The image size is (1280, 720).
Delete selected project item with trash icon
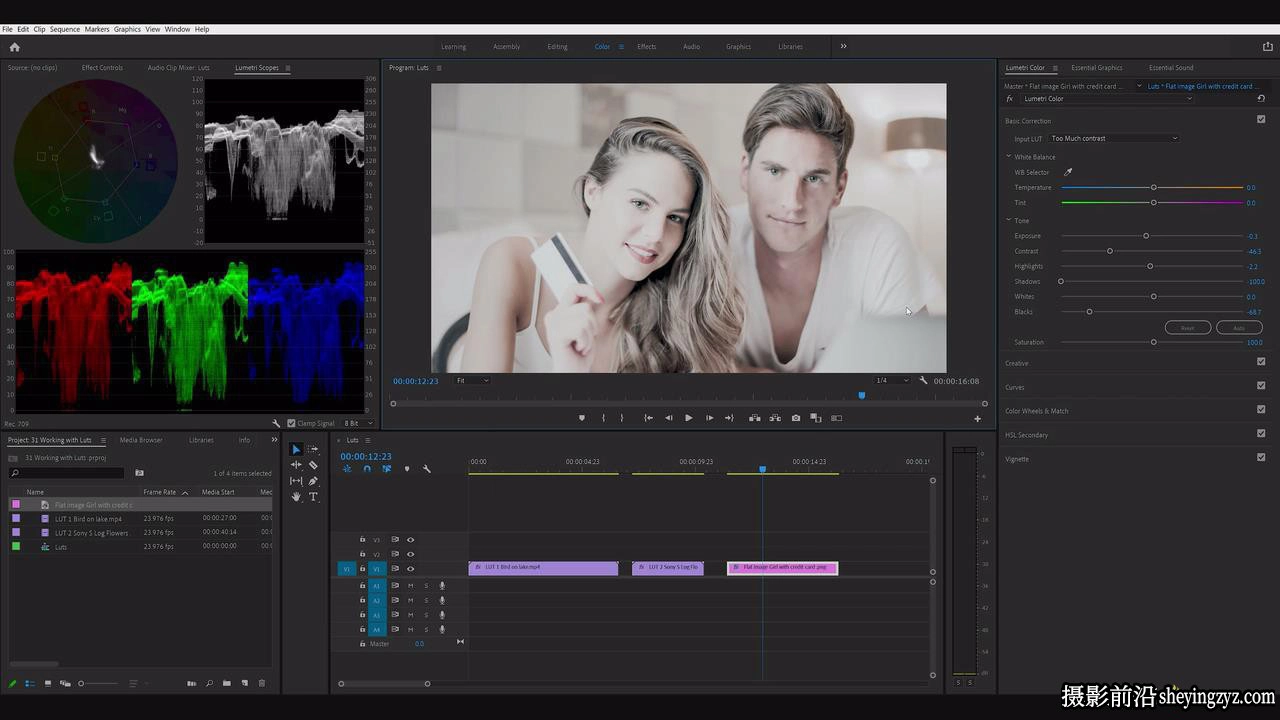[262, 683]
